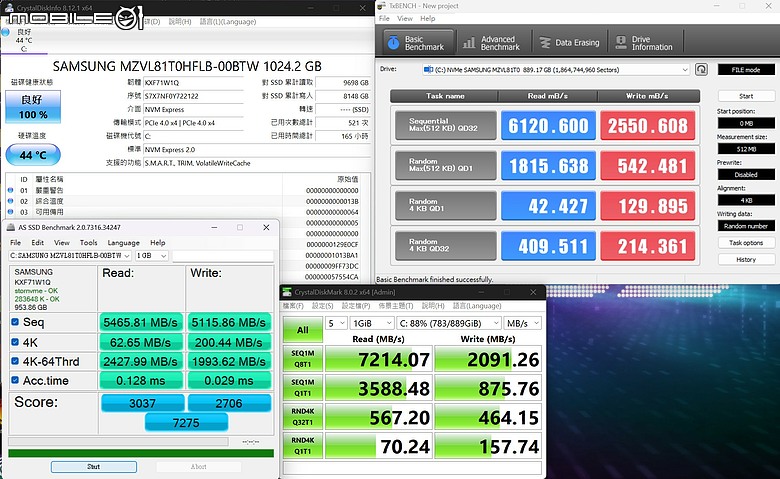The image size is (780, 479).
Task: Click the AS SSD window title icon
Action: tap(11, 227)
